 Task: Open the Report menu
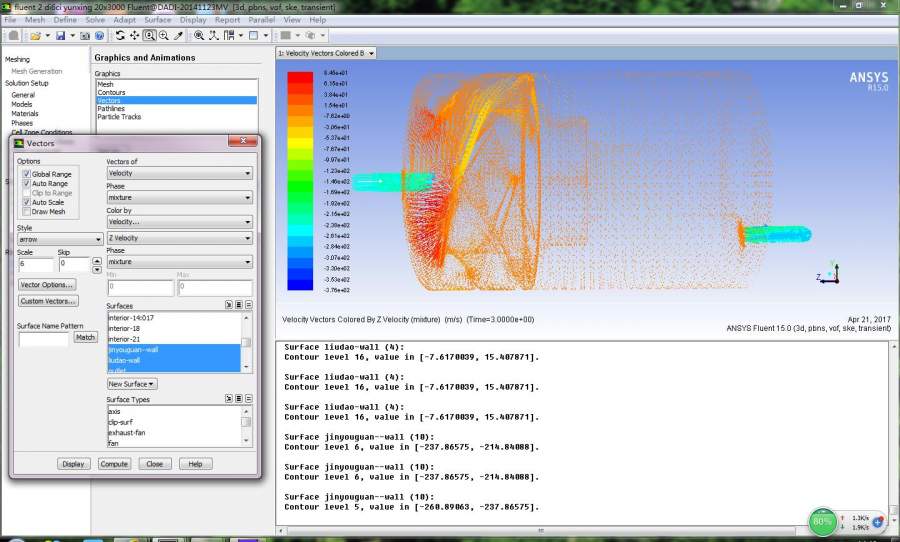pyautogui.click(x=227, y=20)
